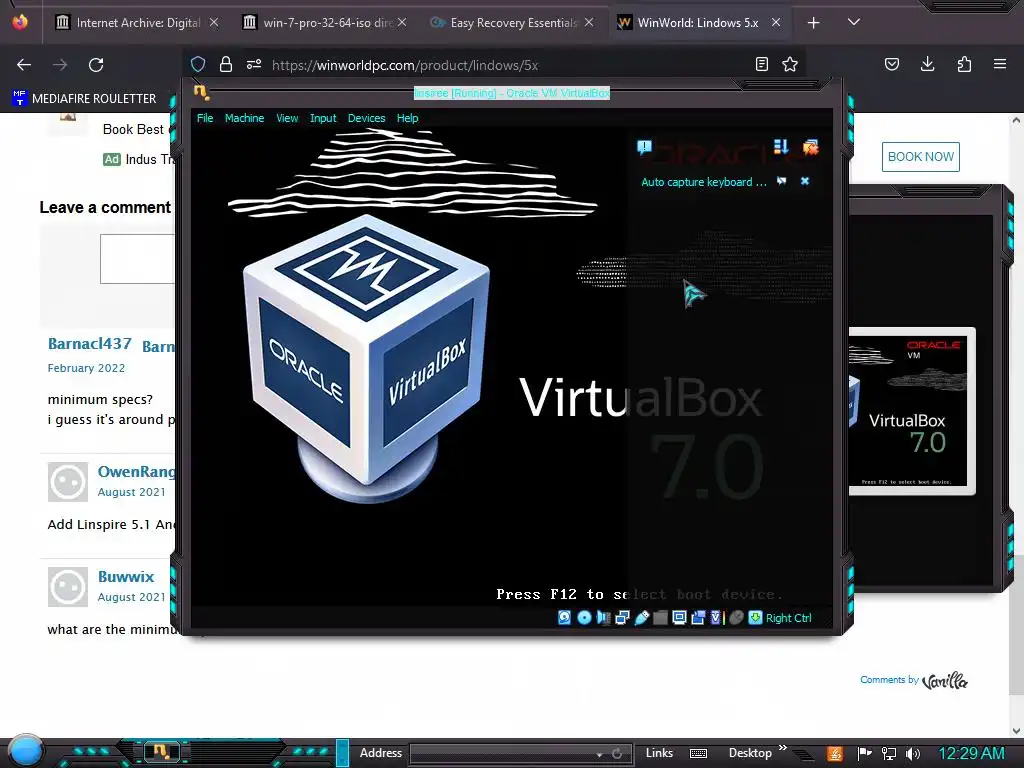Click into the Leave a comment text box
This screenshot has height=768, width=1024.
tap(138, 259)
